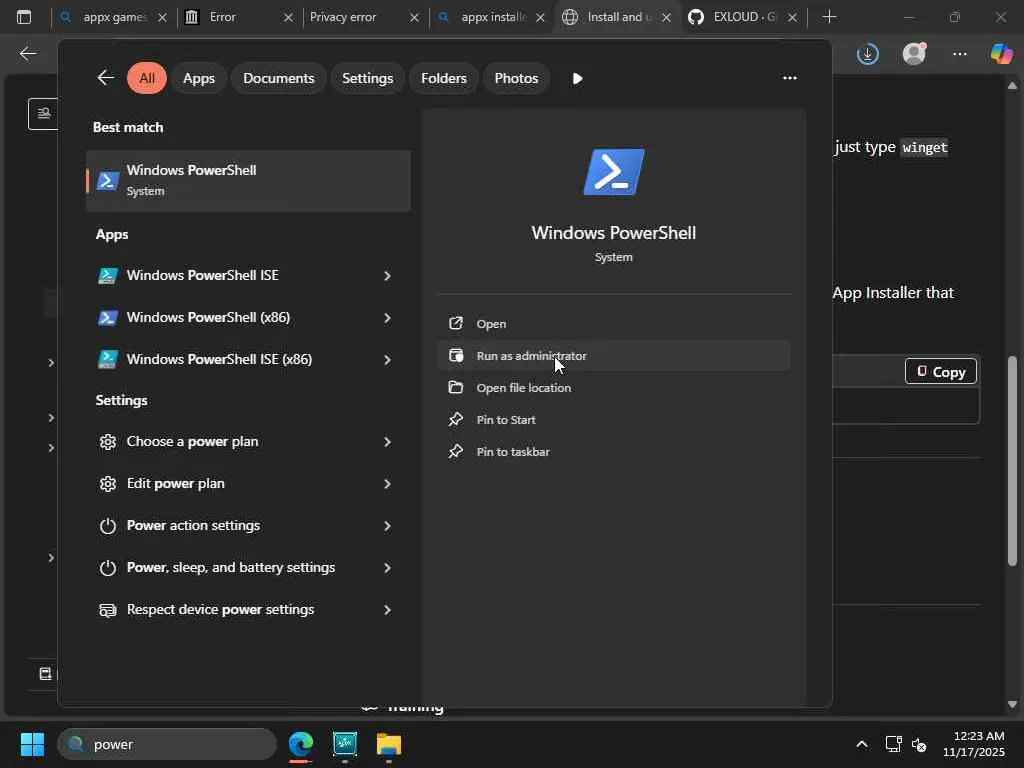Image resolution: width=1024 pixels, height=768 pixels.
Task: Choose Run as administrator
Action: coord(614,356)
